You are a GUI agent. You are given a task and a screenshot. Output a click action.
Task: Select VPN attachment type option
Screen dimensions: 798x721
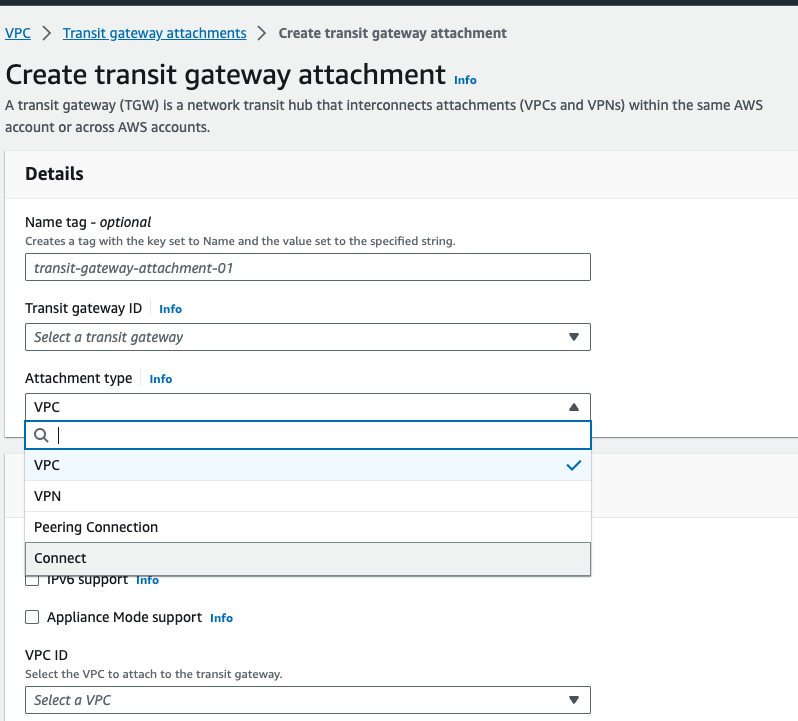click(x=48, y=496)
